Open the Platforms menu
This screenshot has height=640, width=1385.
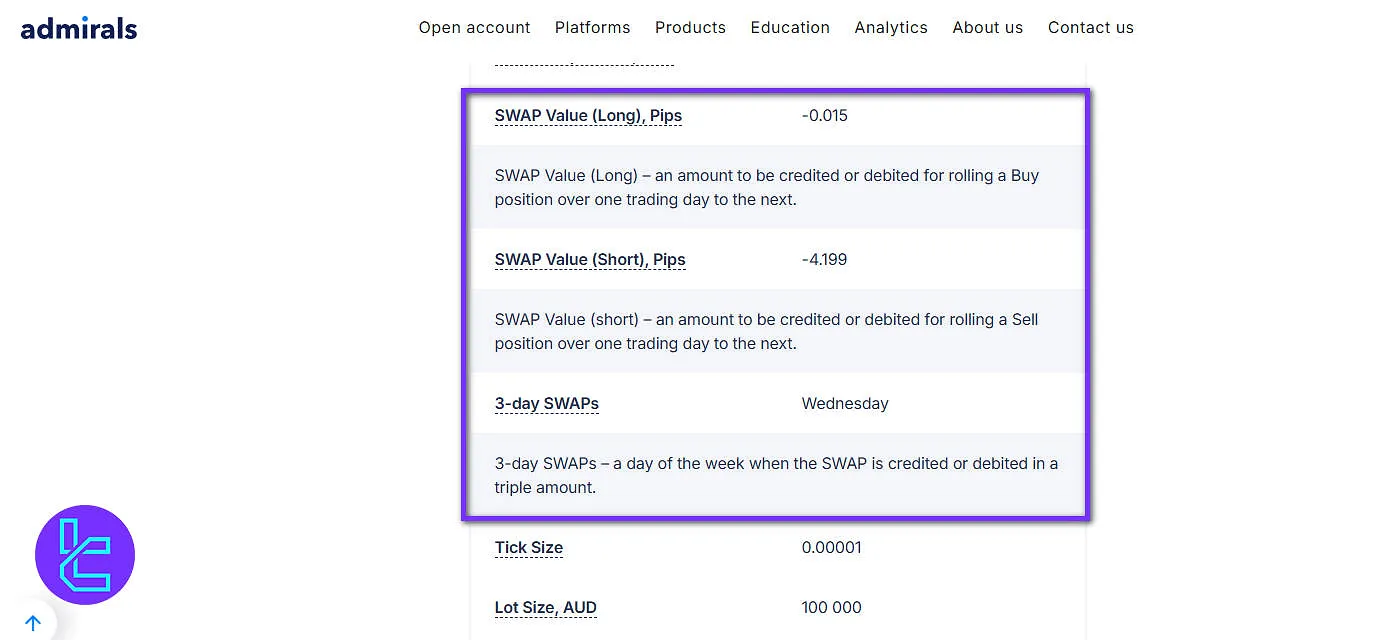pyautogui.click(x=592, y=27)
